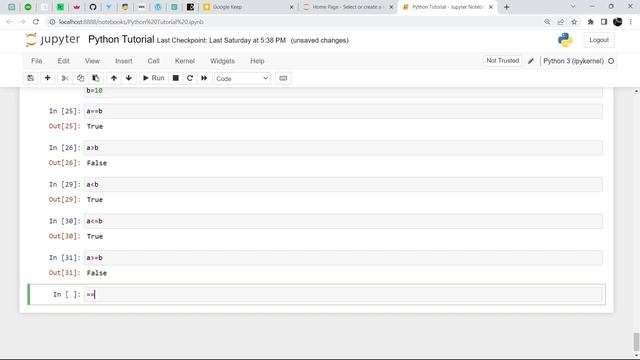
Task: Click the Jupyter logo
Action: 52,40
